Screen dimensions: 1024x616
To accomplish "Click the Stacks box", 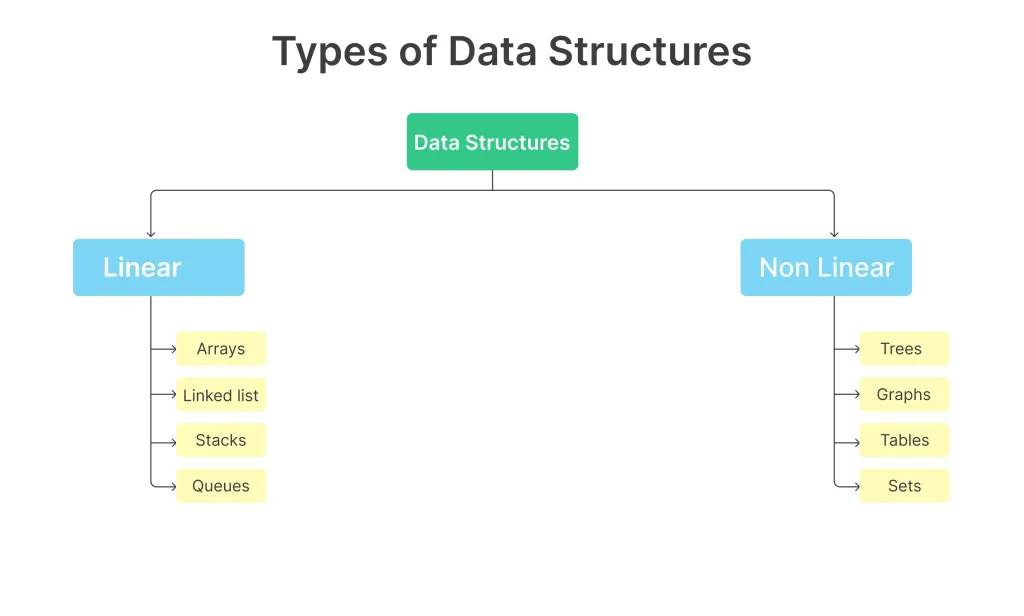I will click(x=221, y=440).
